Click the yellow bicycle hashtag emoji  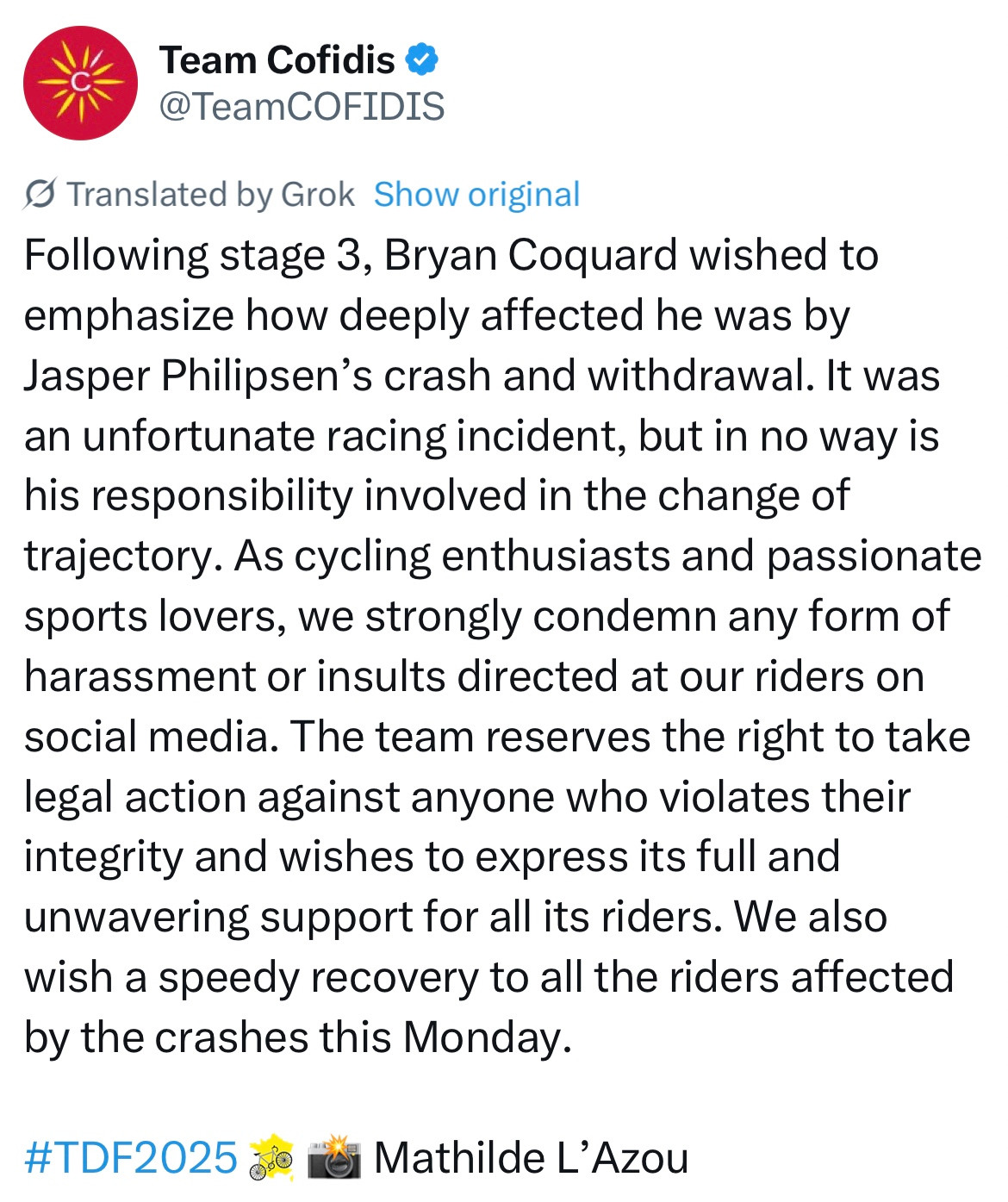[271, 1157]
